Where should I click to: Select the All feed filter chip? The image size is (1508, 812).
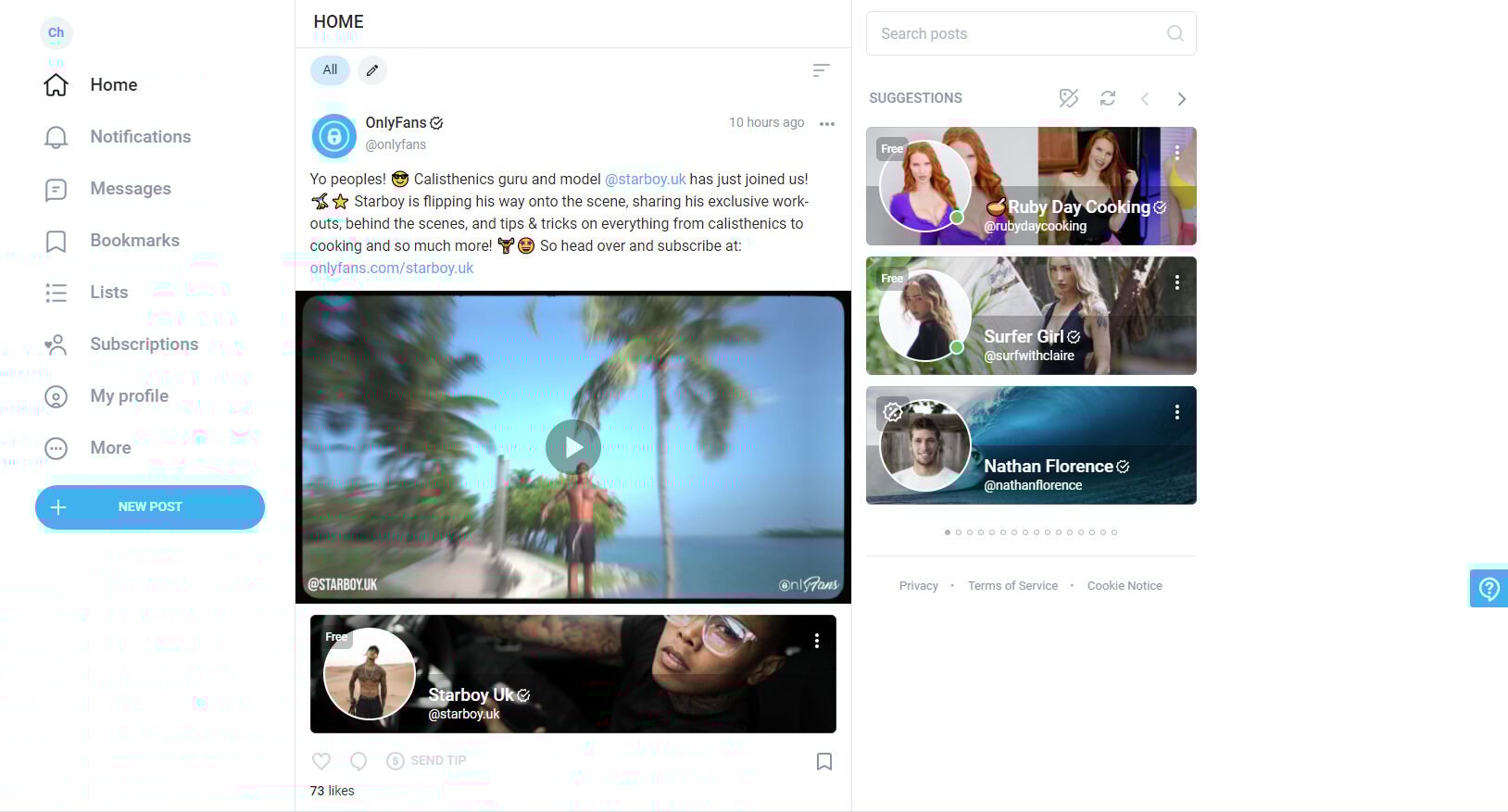pyautogui.click(x=330, y=70)
